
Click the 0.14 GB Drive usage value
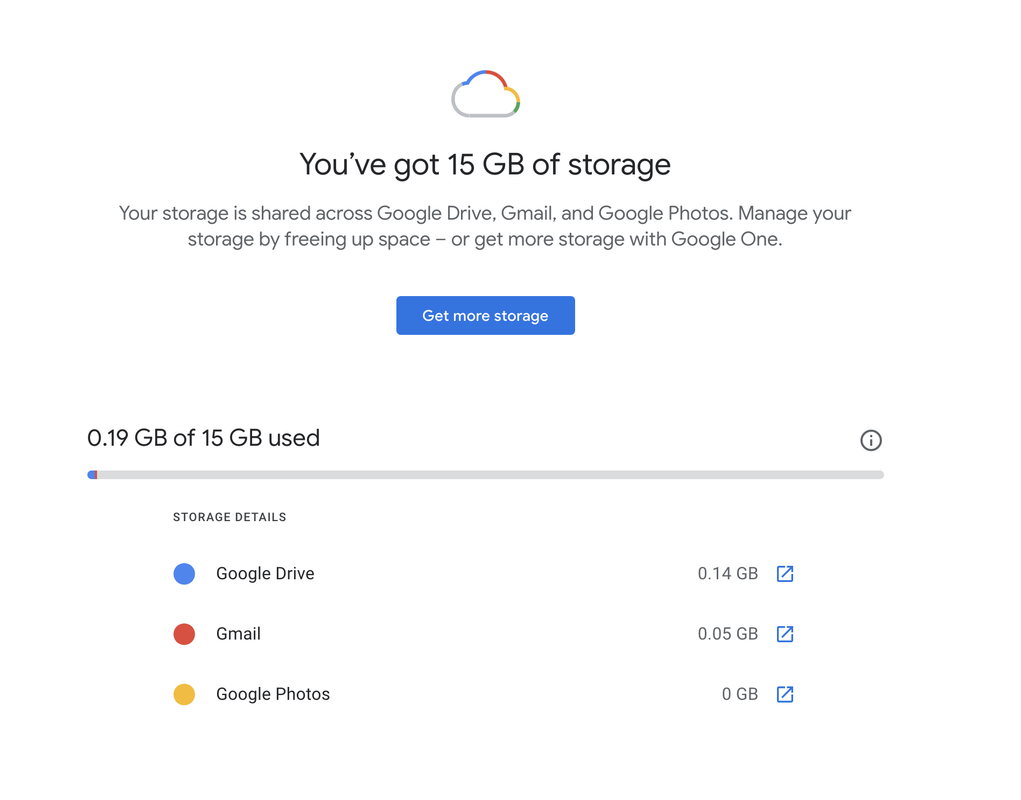pos(727,573)
